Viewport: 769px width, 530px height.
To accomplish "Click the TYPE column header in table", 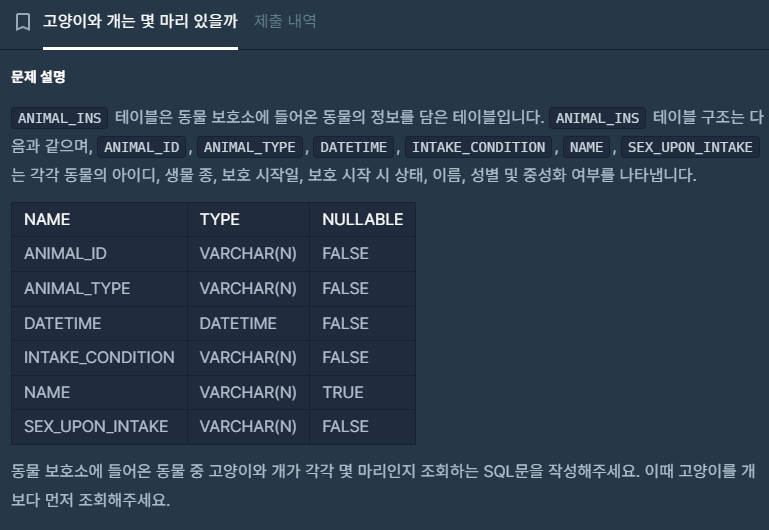I will (220, 219).
